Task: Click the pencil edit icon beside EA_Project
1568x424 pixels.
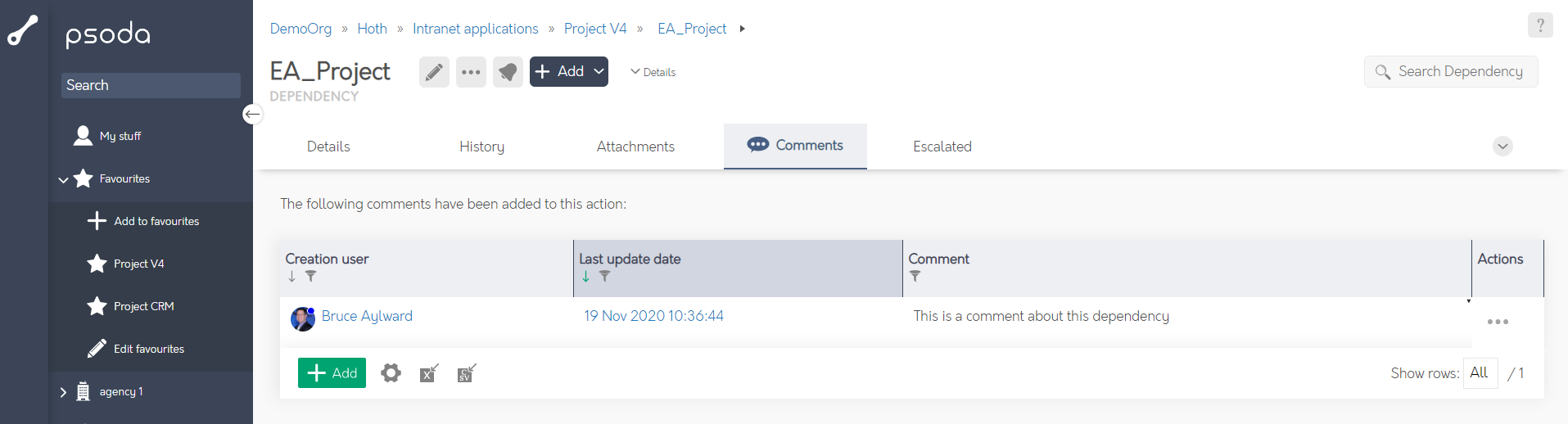Action: 434,72
